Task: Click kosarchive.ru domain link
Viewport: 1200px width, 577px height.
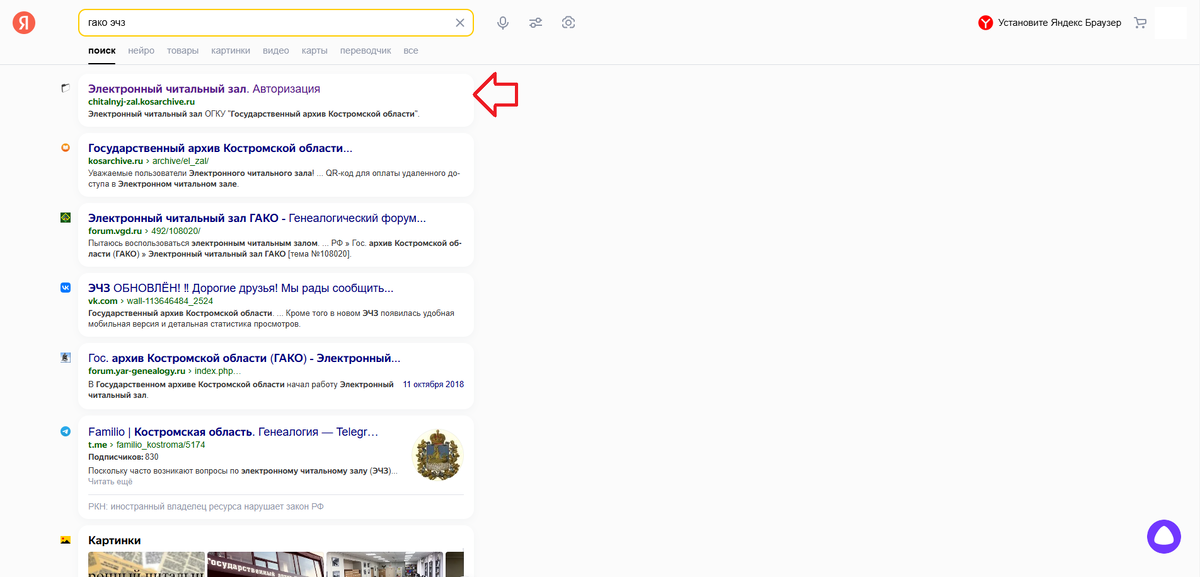Action: (x=116, y=161)
